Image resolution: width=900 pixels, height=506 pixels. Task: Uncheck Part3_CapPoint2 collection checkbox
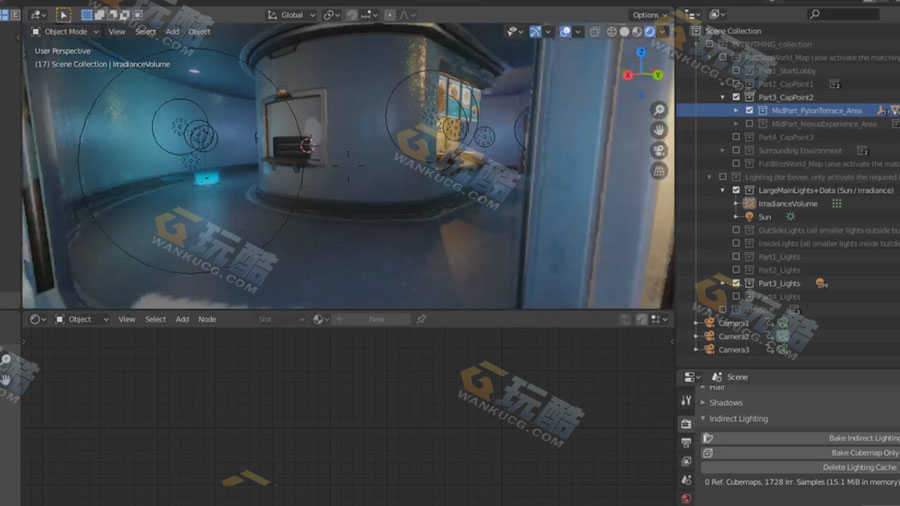[x=736, y=97]
